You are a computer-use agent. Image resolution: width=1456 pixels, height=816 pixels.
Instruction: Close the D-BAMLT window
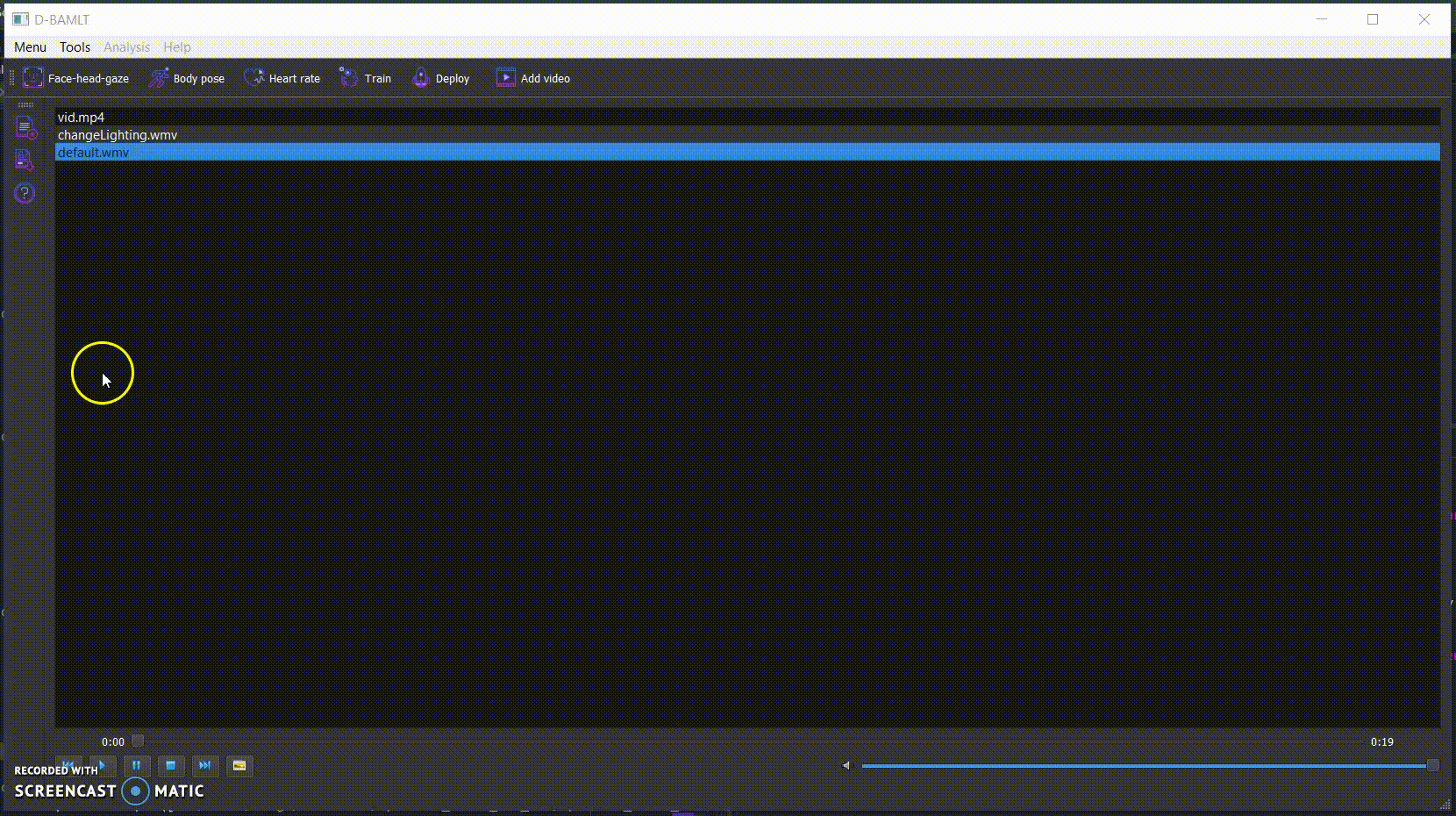[1424, 19]
